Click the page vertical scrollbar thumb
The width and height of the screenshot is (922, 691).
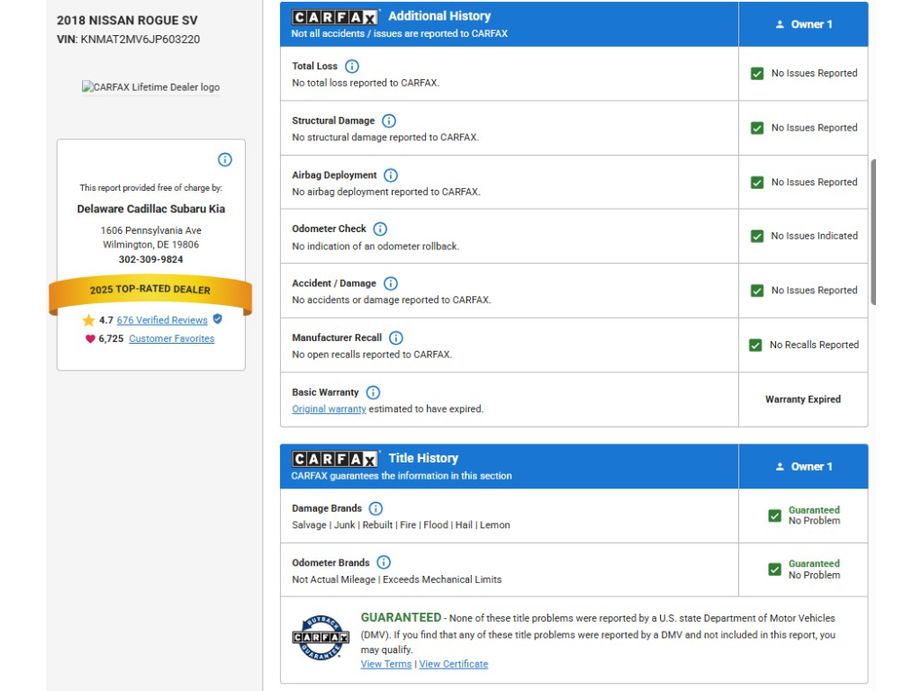[873, 232]
